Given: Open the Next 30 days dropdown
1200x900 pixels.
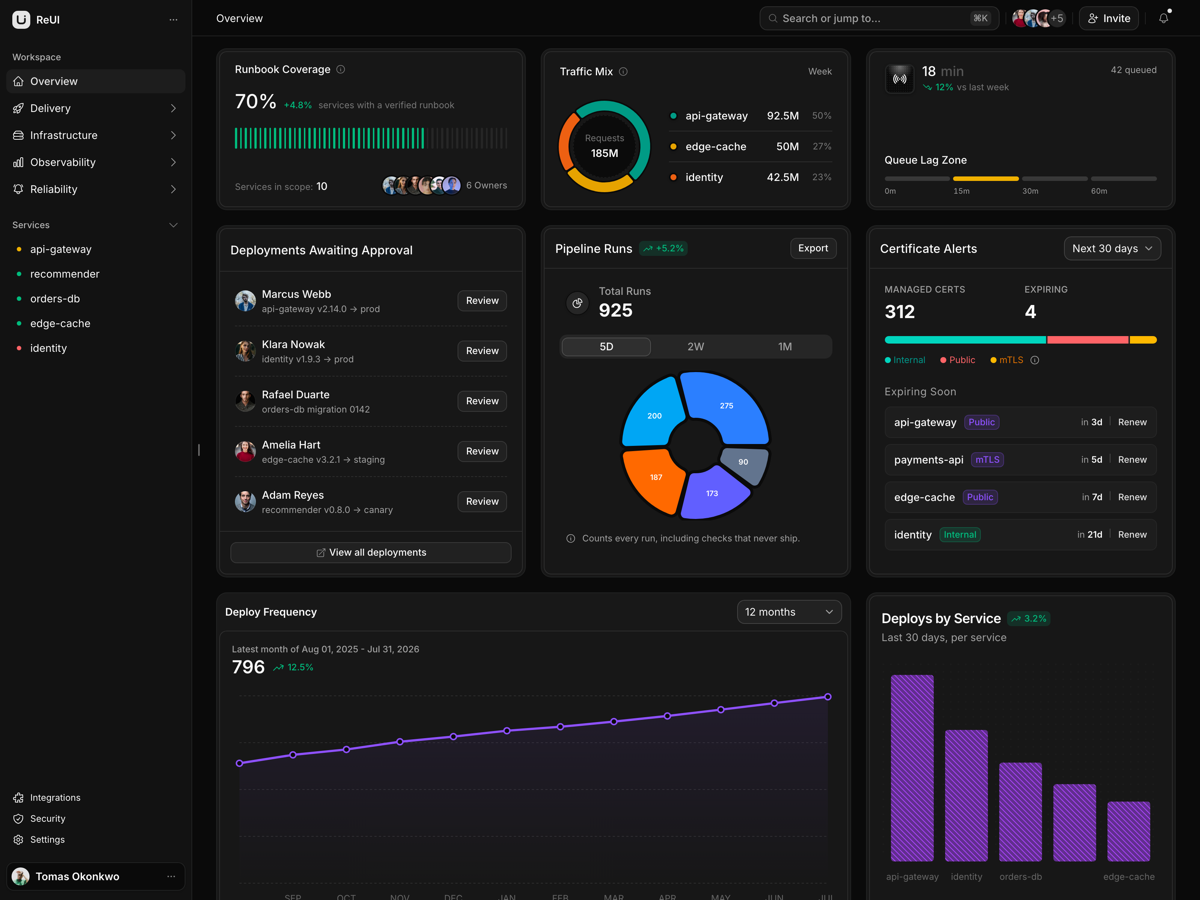Looking at the screenshot, I should 1112,248.
